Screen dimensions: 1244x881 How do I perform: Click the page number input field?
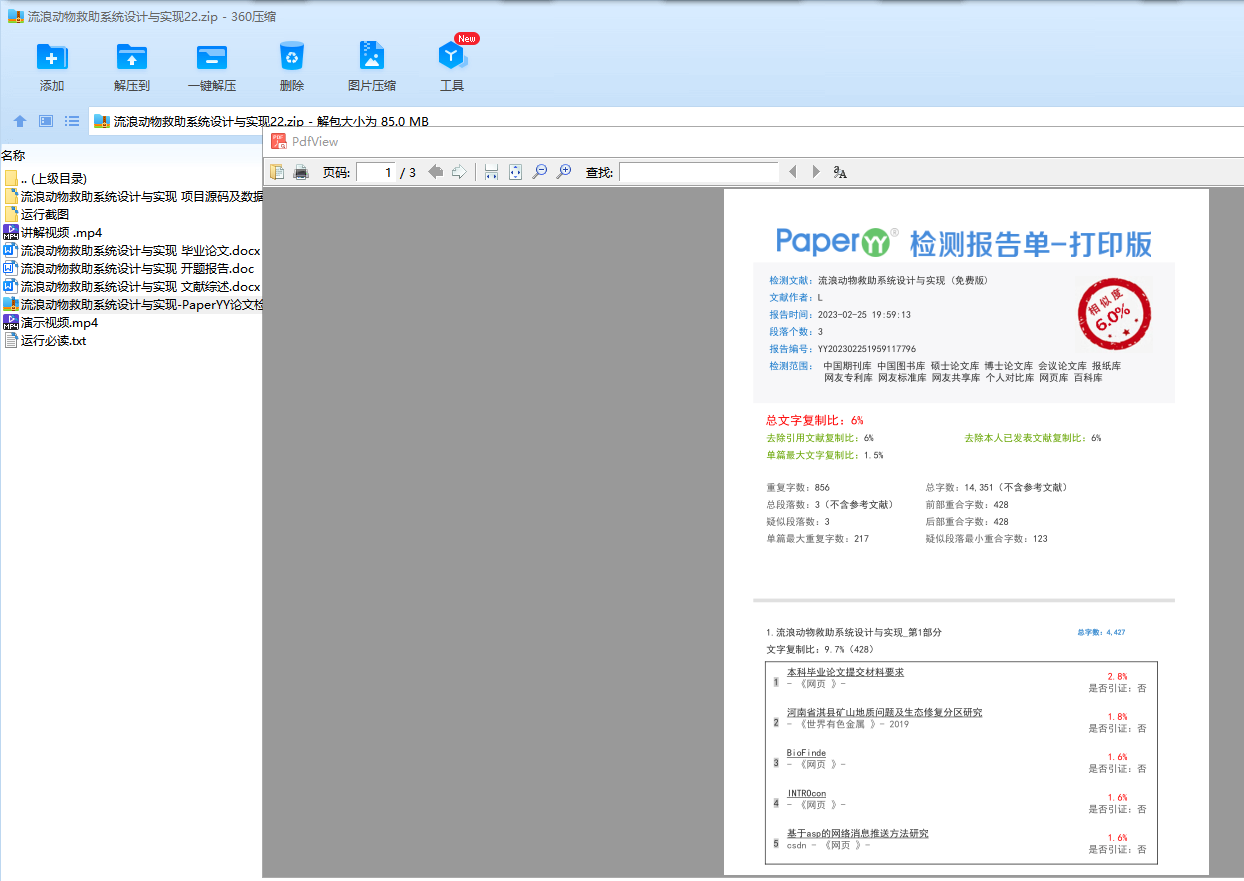coord(375,172)
